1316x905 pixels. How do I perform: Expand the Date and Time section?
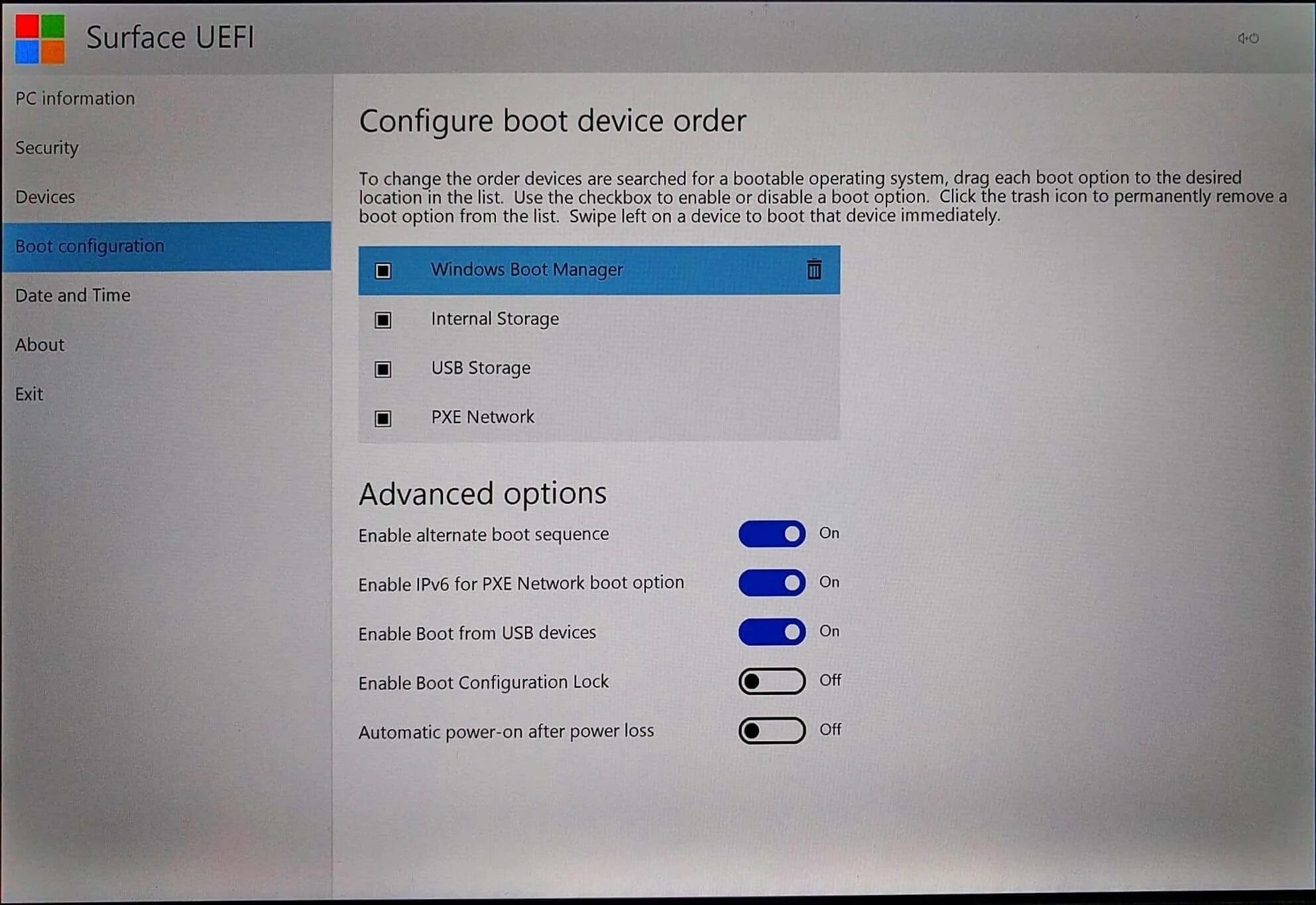[74, 294]
